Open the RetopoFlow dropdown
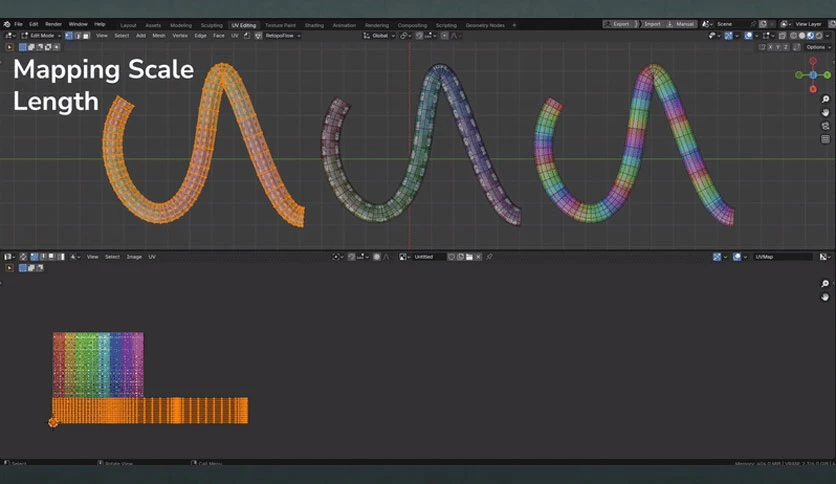The image size is (836, 484). (283, 36)
